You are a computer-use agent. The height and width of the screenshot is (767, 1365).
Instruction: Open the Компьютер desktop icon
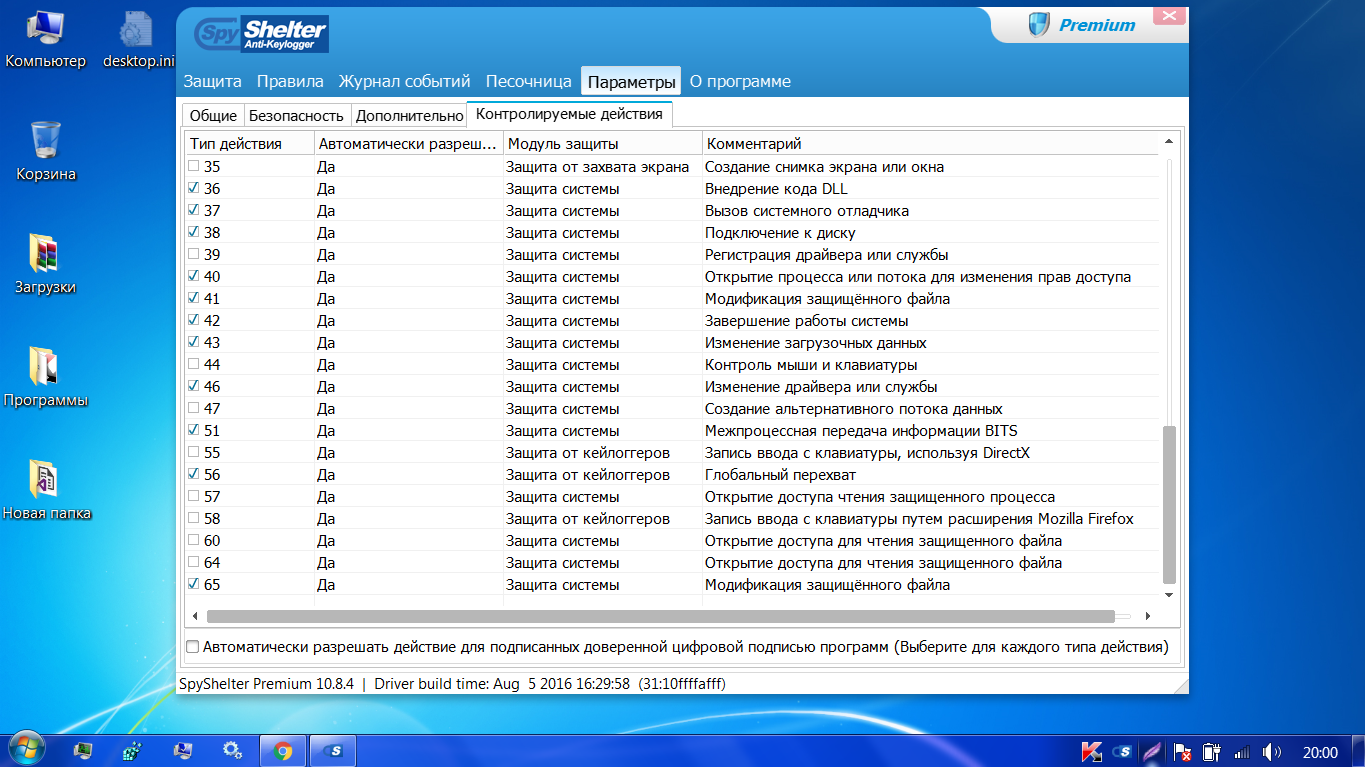click(x=45, y=40)
